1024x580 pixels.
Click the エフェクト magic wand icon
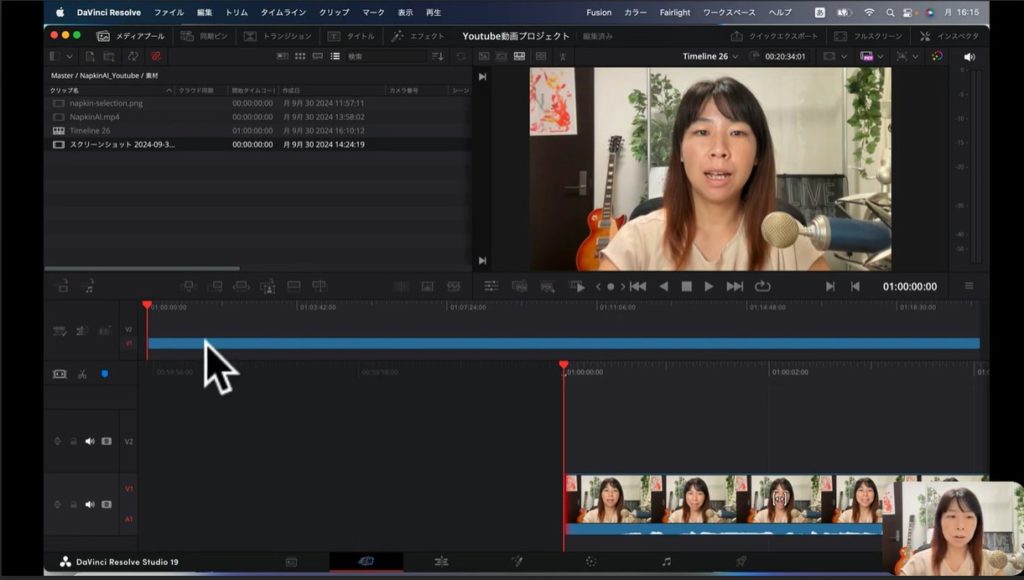tap(398, 36)
